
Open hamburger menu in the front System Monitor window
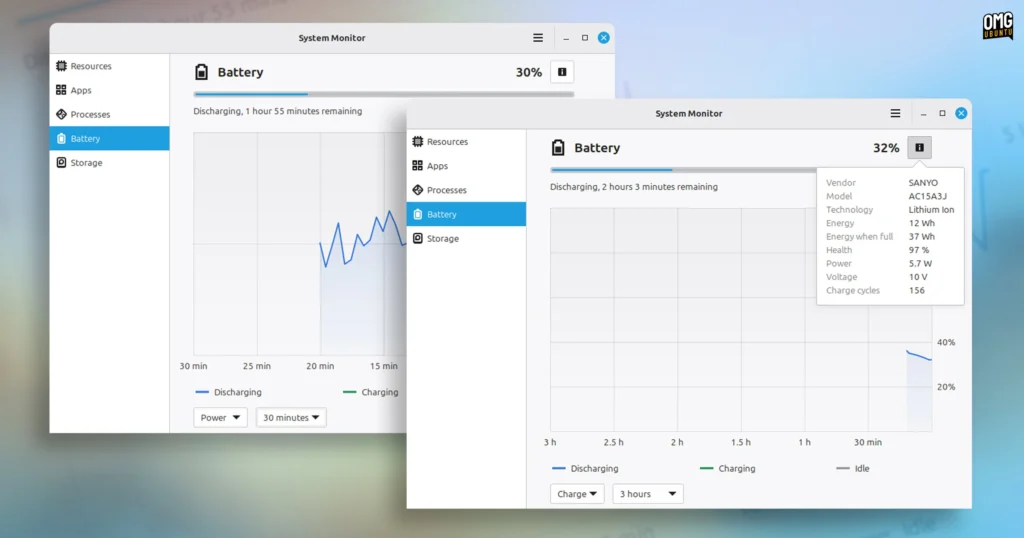pos(895,114)
